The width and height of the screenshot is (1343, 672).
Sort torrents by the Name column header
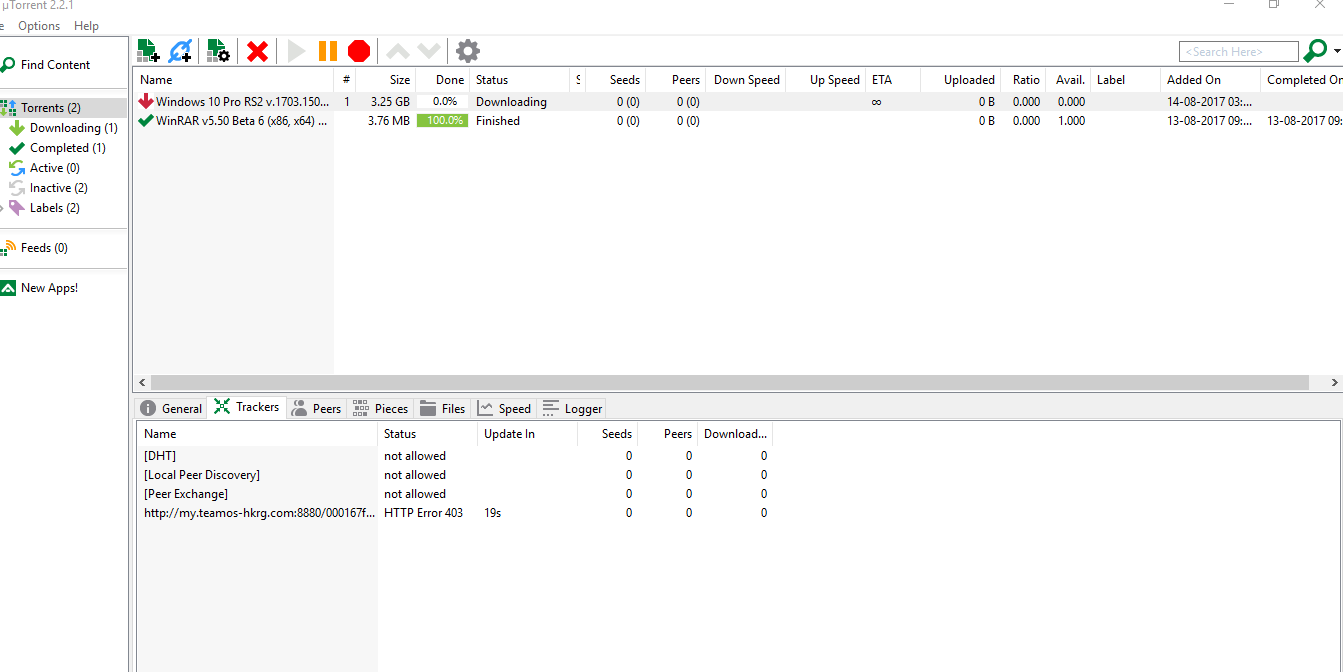[234, 80]
